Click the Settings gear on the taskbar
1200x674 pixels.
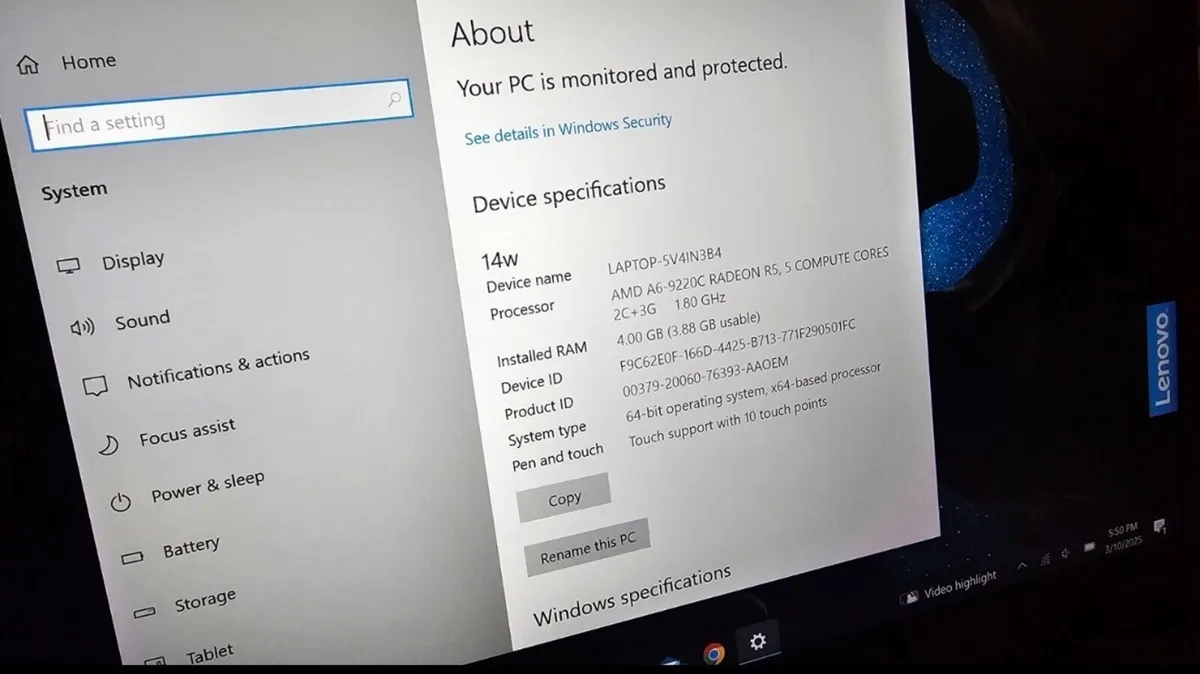coord(757,640)
